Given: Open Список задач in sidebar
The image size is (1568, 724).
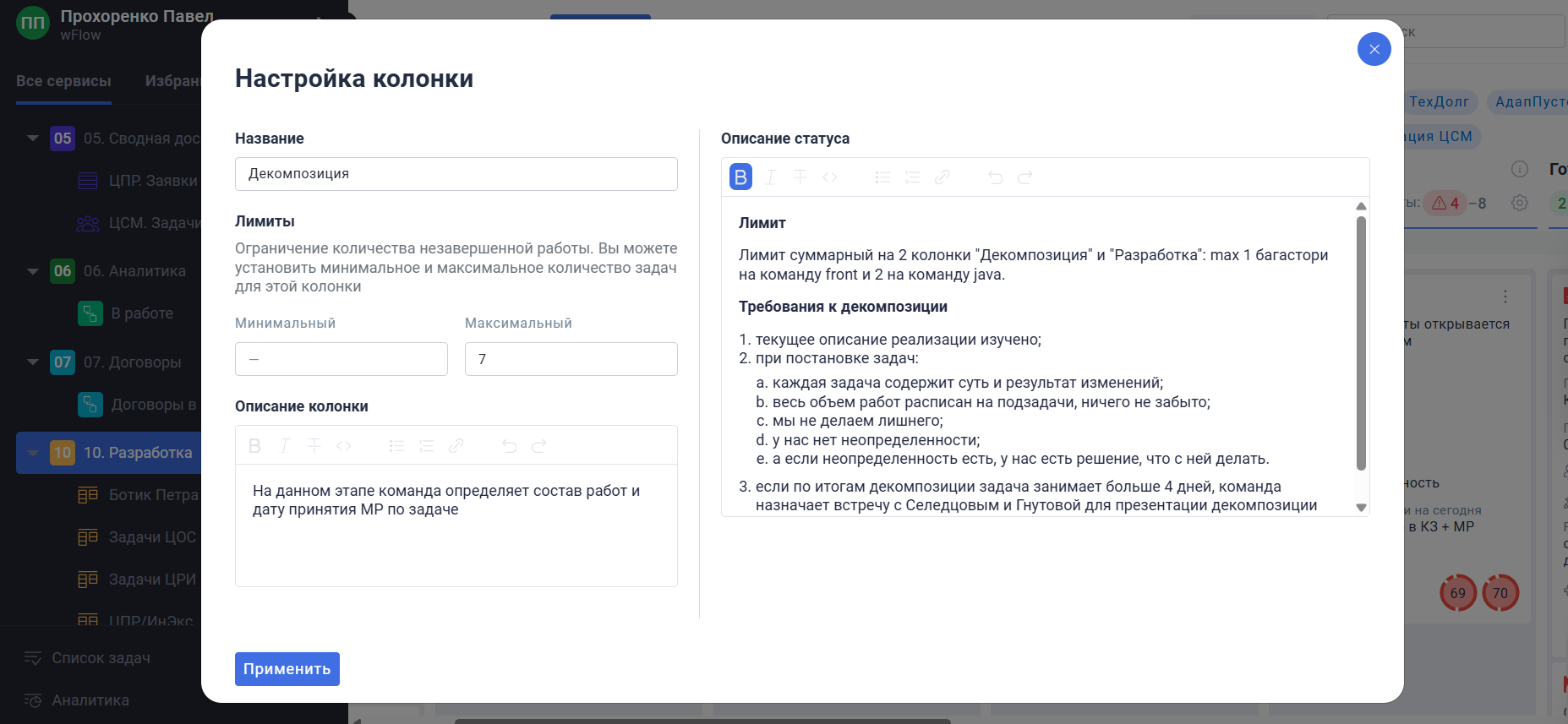Looking at the screenshot, I should [101, 658].
